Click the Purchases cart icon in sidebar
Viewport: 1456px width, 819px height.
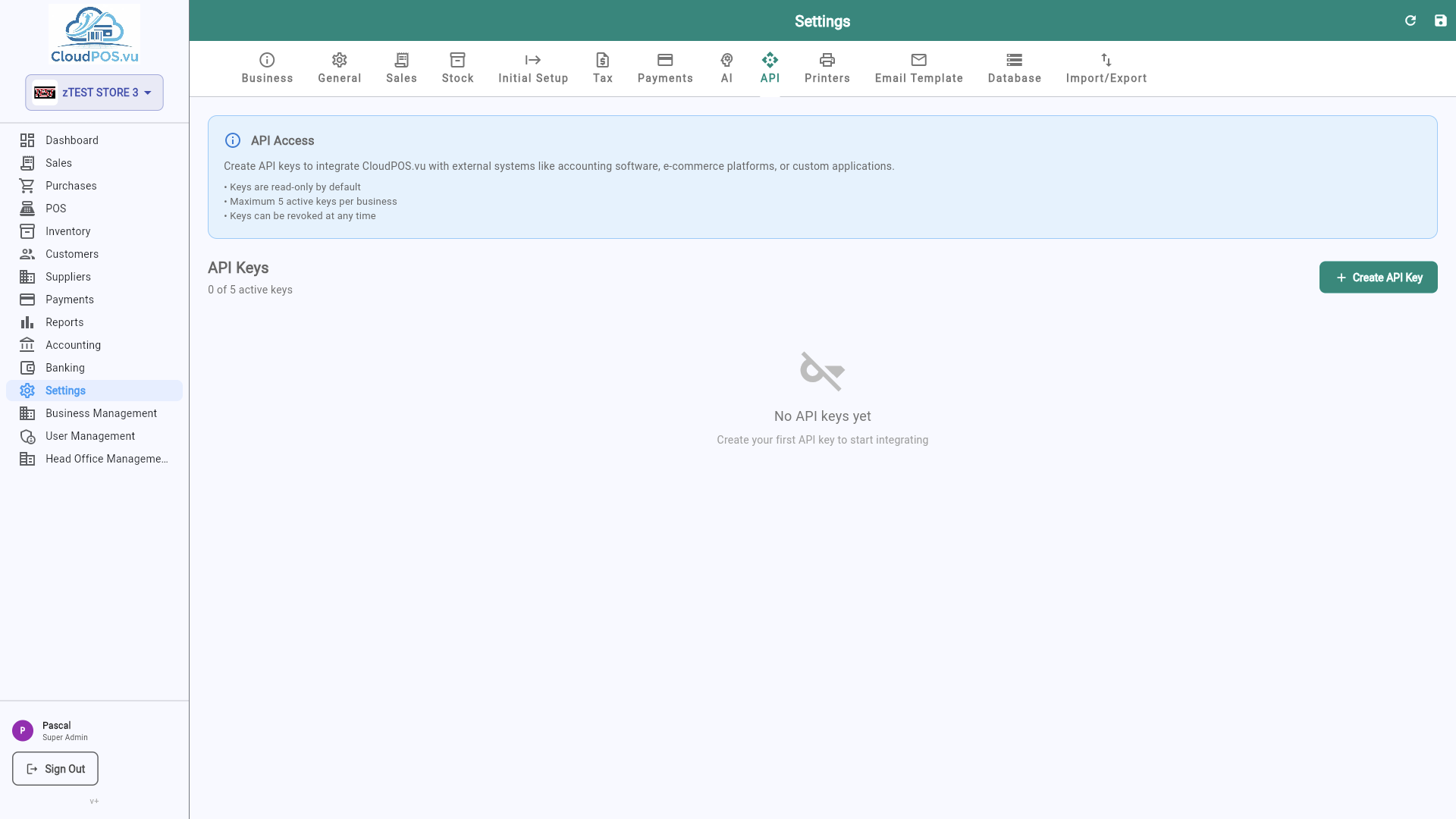coord(27,186)
